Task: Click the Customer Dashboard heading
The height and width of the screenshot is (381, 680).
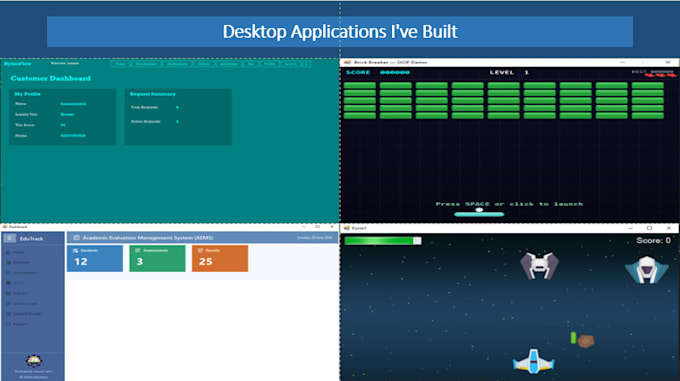Action: click(51, 78)
